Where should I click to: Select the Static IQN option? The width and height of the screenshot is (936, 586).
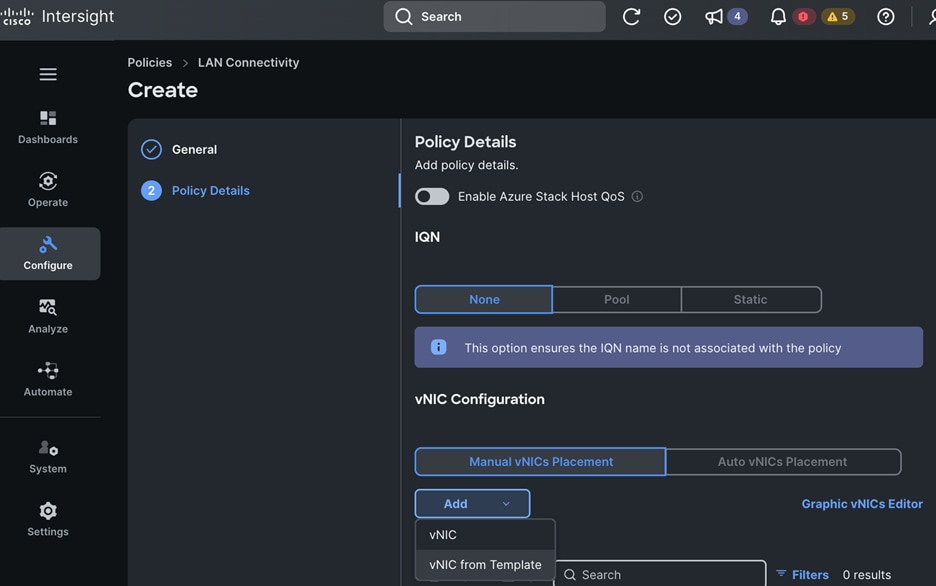(751, 300)
